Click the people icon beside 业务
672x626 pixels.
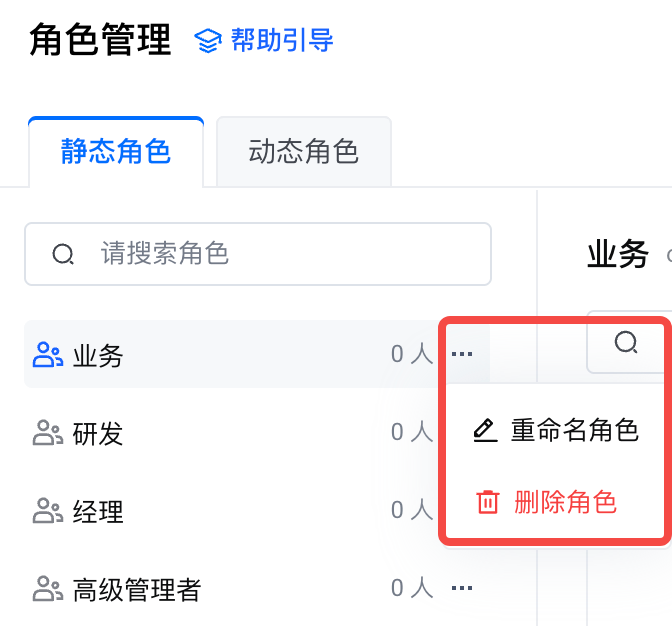[x=48, y=354]
